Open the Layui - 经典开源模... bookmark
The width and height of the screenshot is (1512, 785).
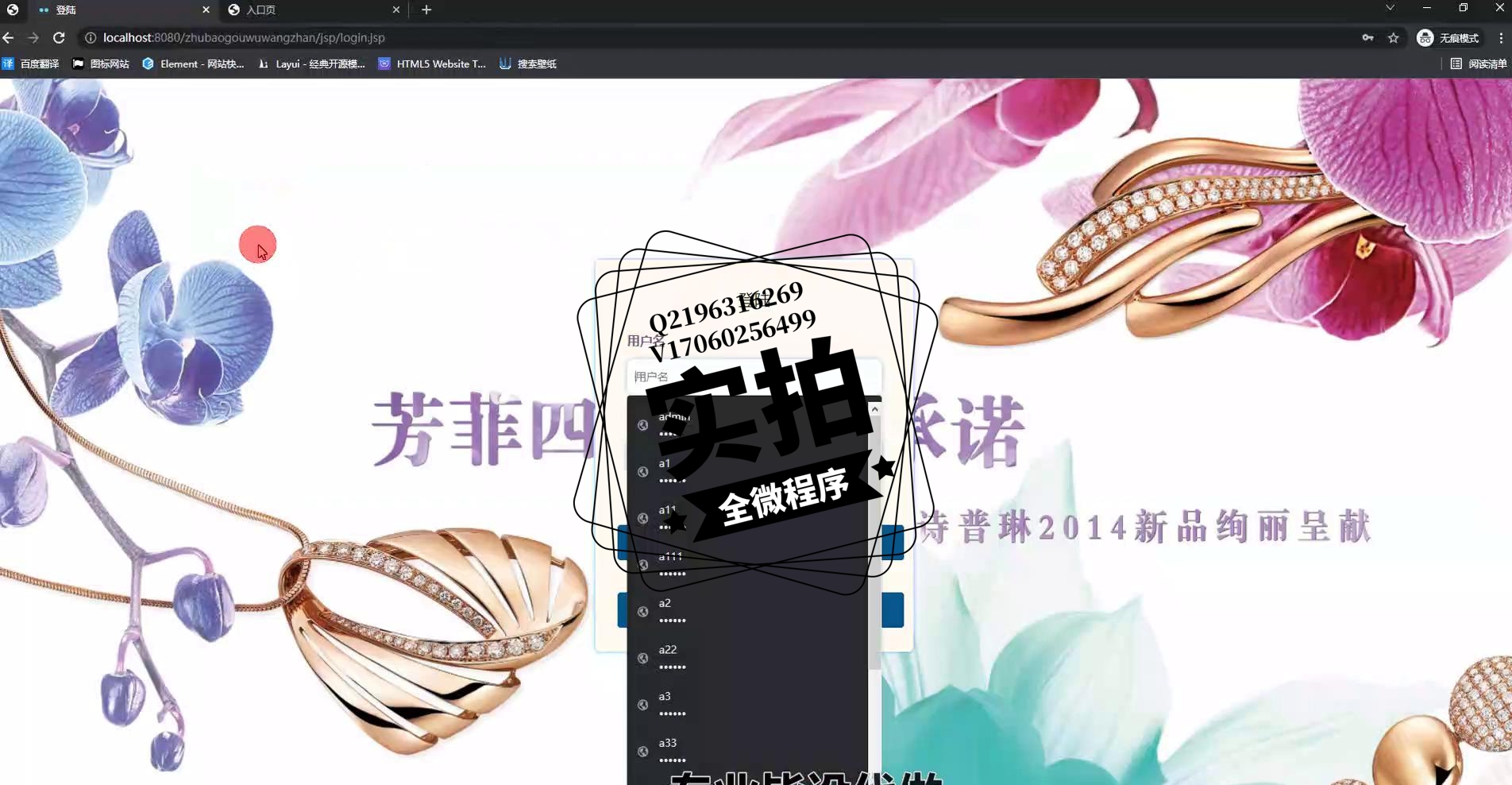tap(311, 64)
